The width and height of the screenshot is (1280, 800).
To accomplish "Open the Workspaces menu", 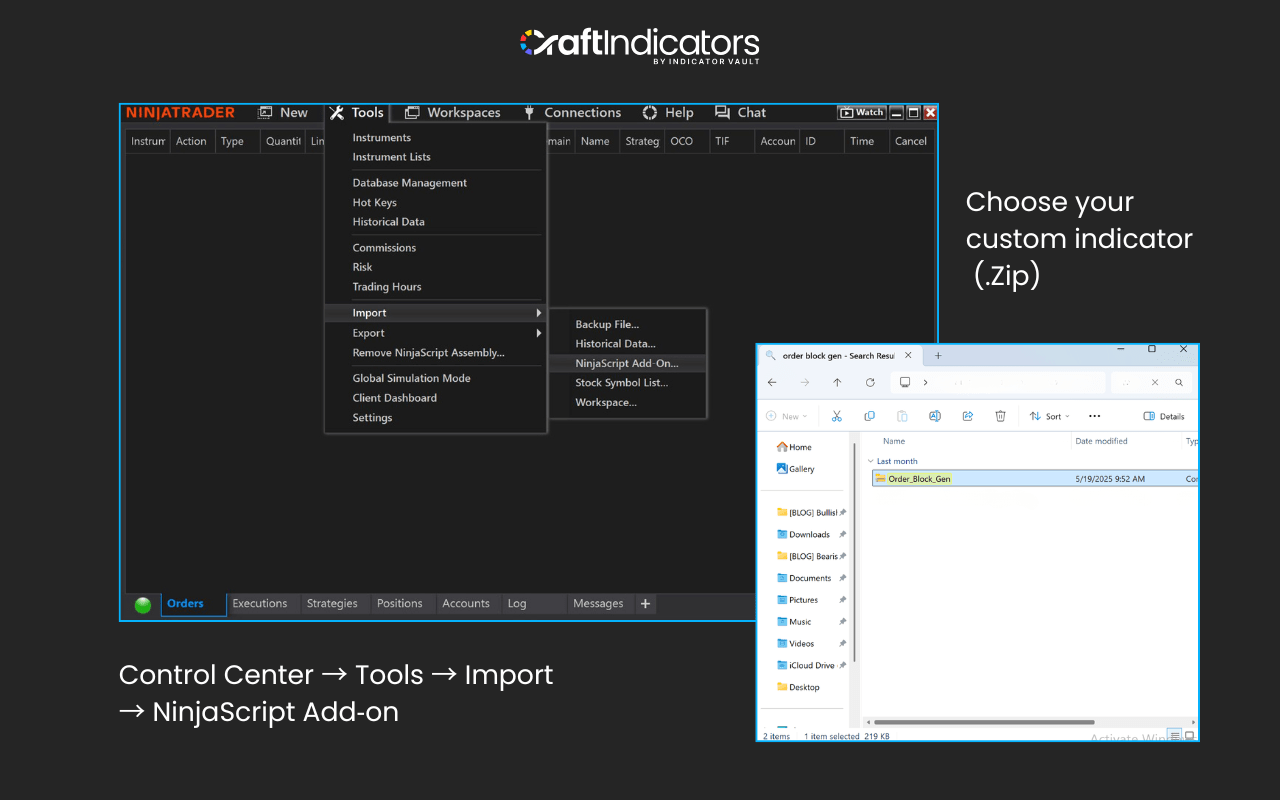I will pos(453,113).
